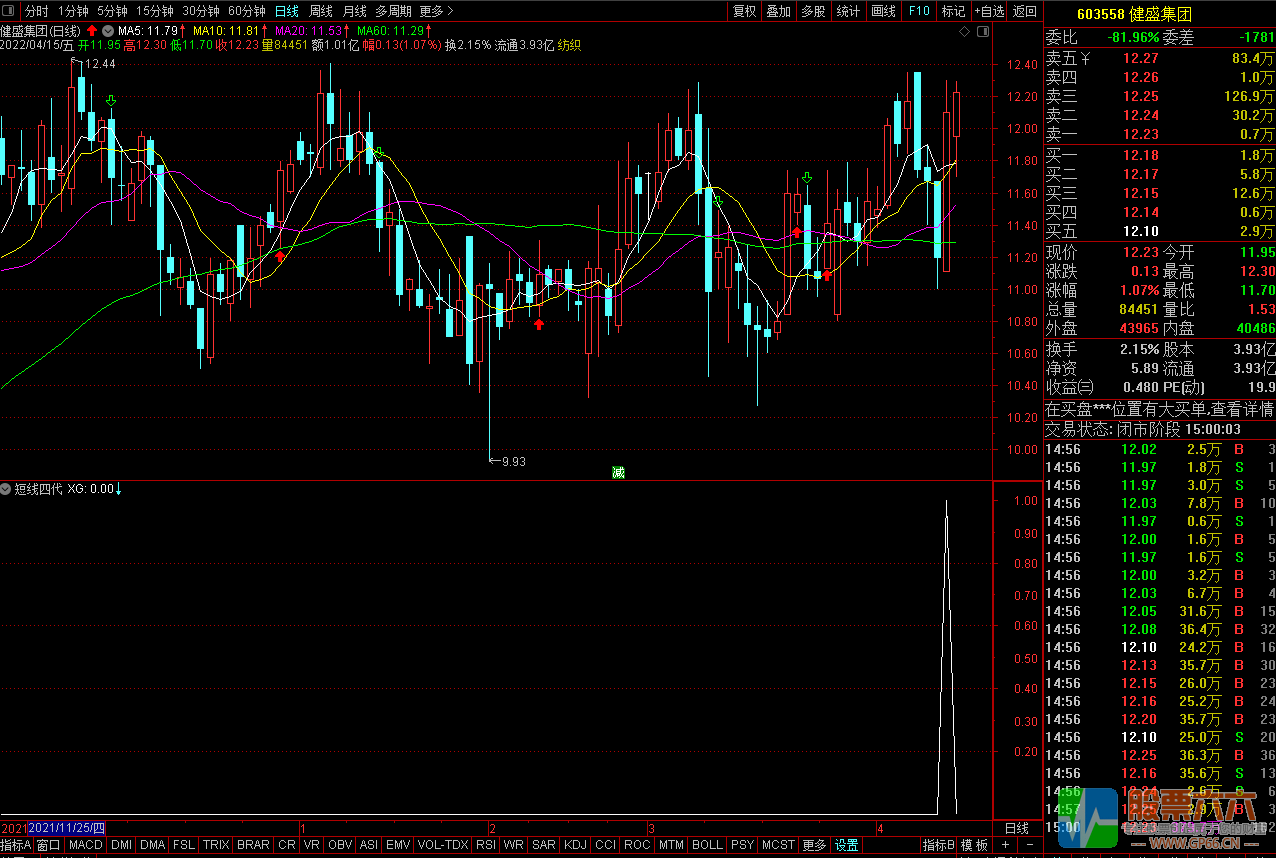The width and height of the screenshot is (1276, 858).
Task: Switch sub-chart to SAR indicator
Action: (544, 845)
